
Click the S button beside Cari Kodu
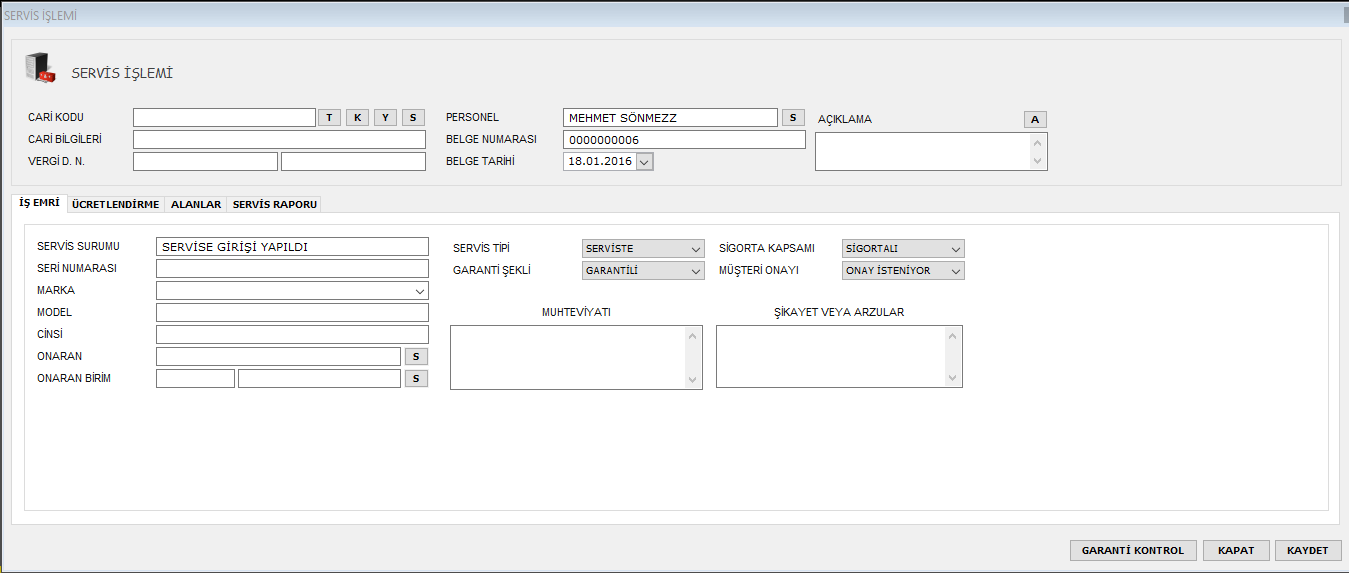pyautogui.click(x=413, y=118)
